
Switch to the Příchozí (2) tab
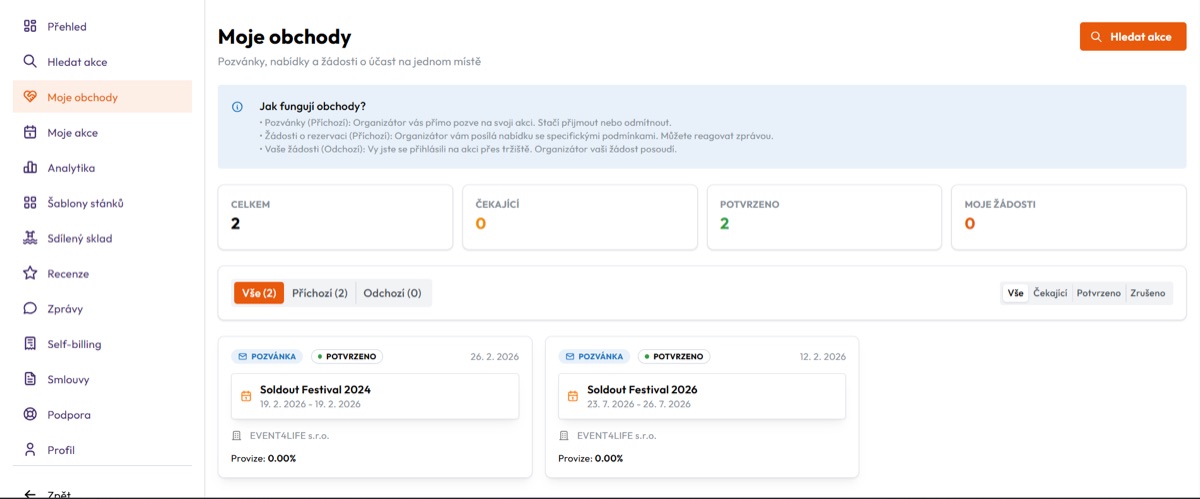pos(320,293)
